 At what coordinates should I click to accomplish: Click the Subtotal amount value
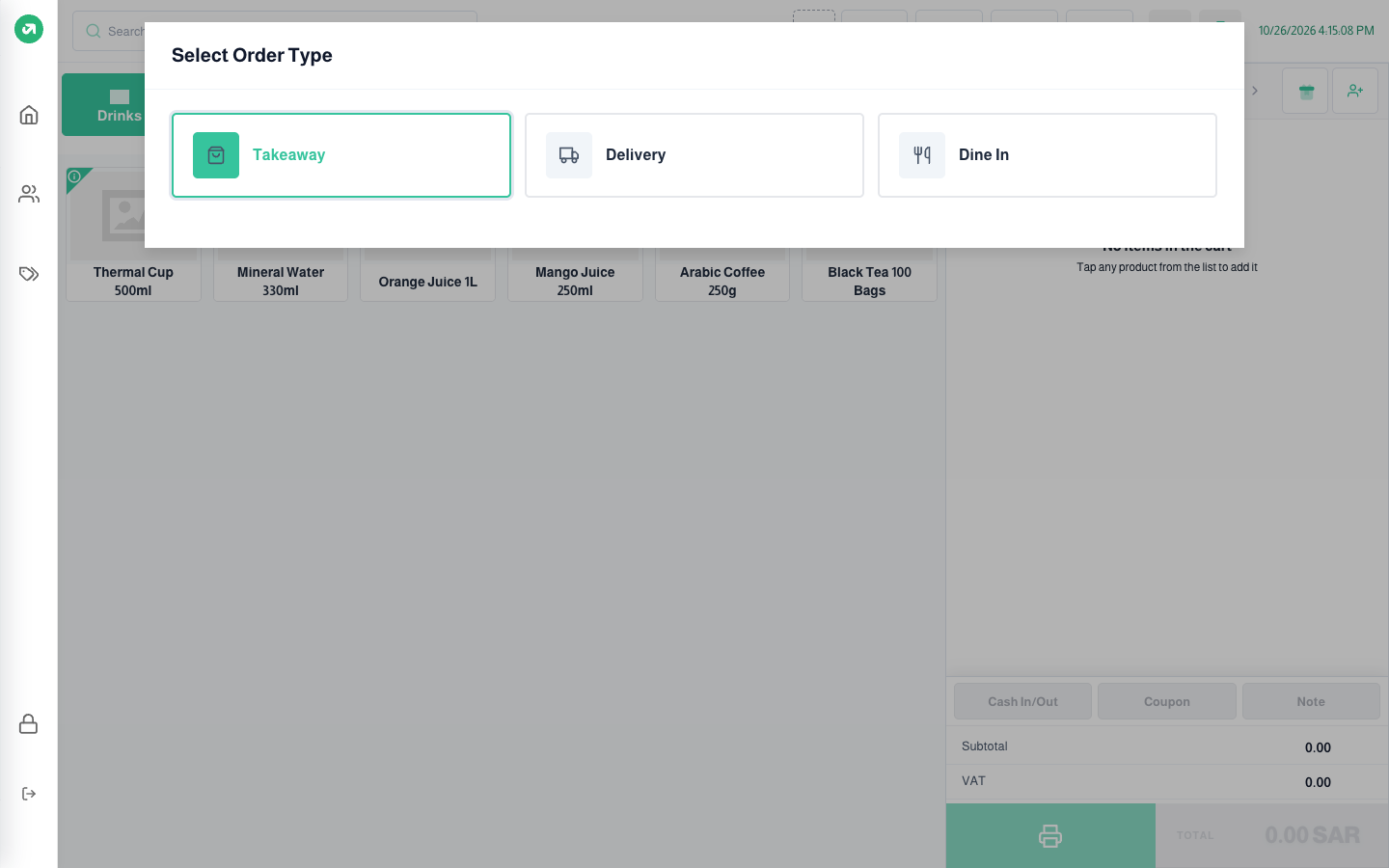point(1318,747)
